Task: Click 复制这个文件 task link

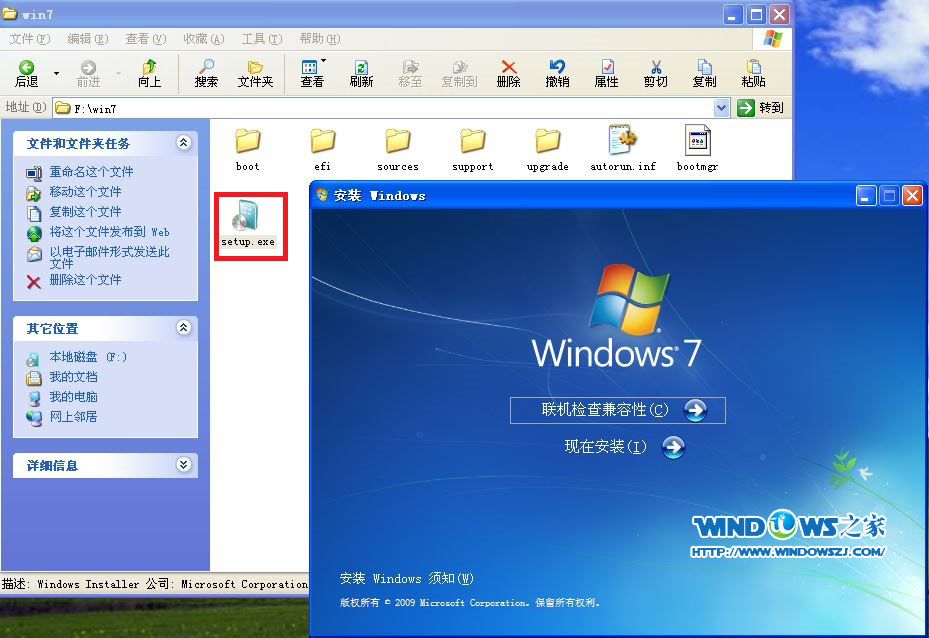Action: [85, 211]
